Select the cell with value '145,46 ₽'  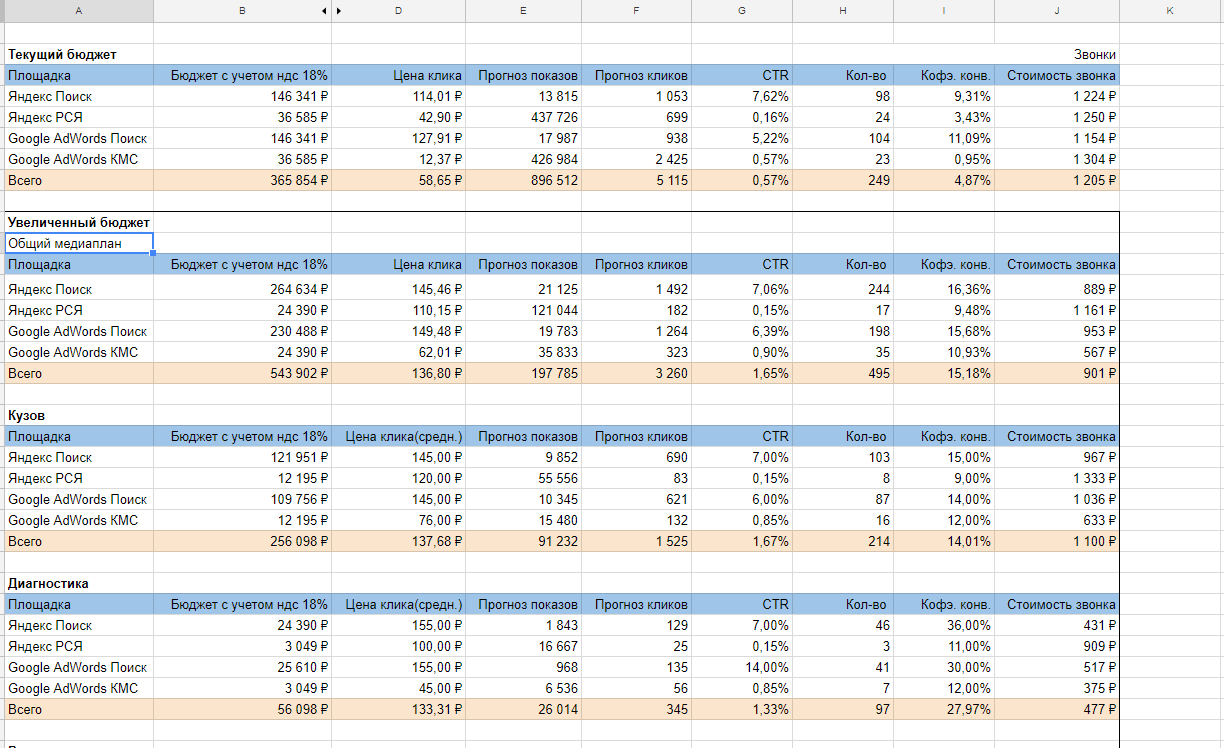[x=398, y=289]
